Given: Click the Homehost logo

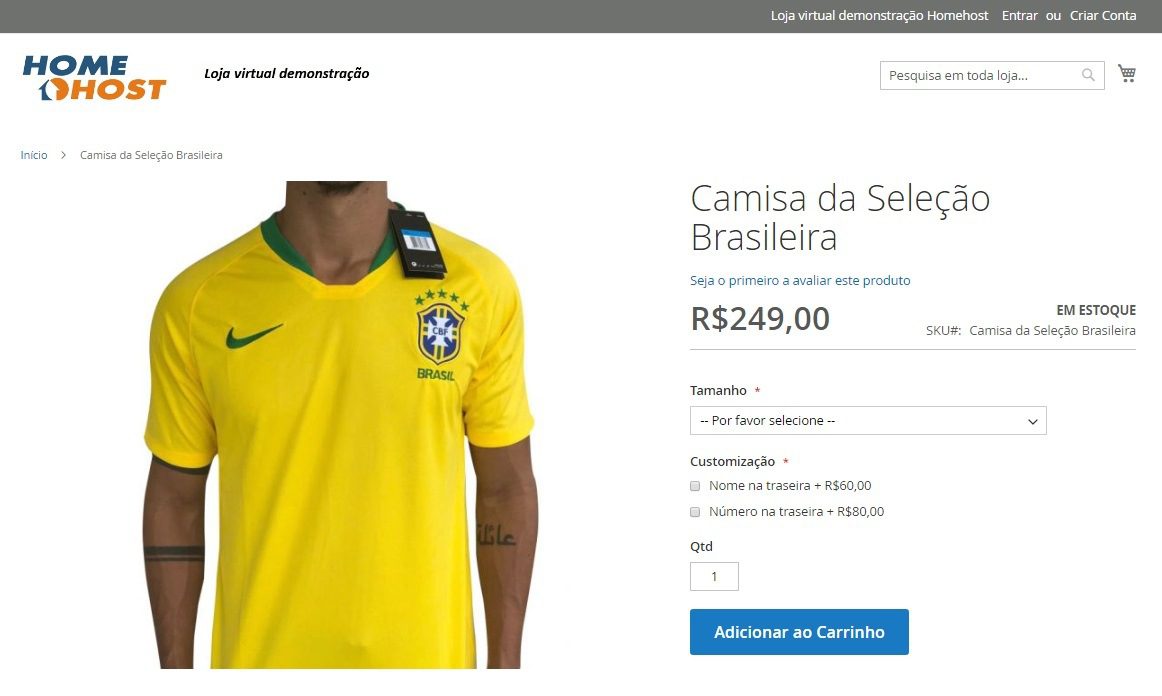Looking at the screenshot, I should 94,77.
